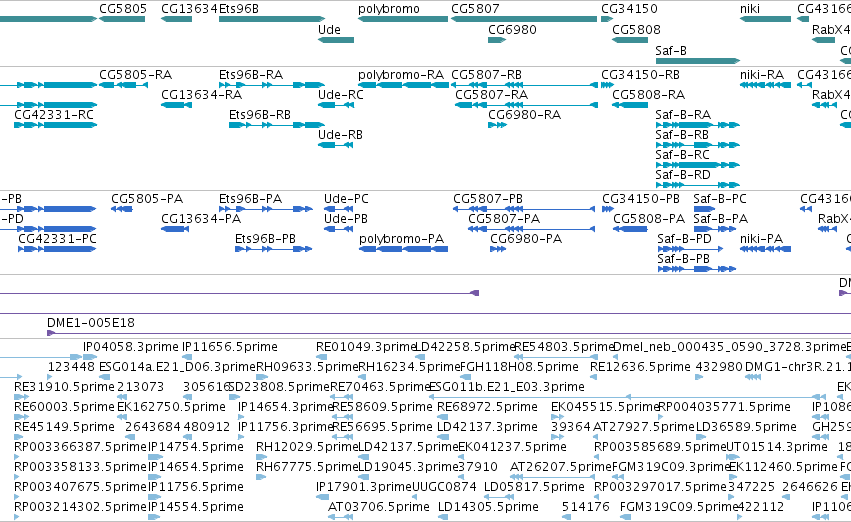Screen dimensions: 851x522
Task: Select the RE54803.5prime EST label
Action: [x=564, y=347]
